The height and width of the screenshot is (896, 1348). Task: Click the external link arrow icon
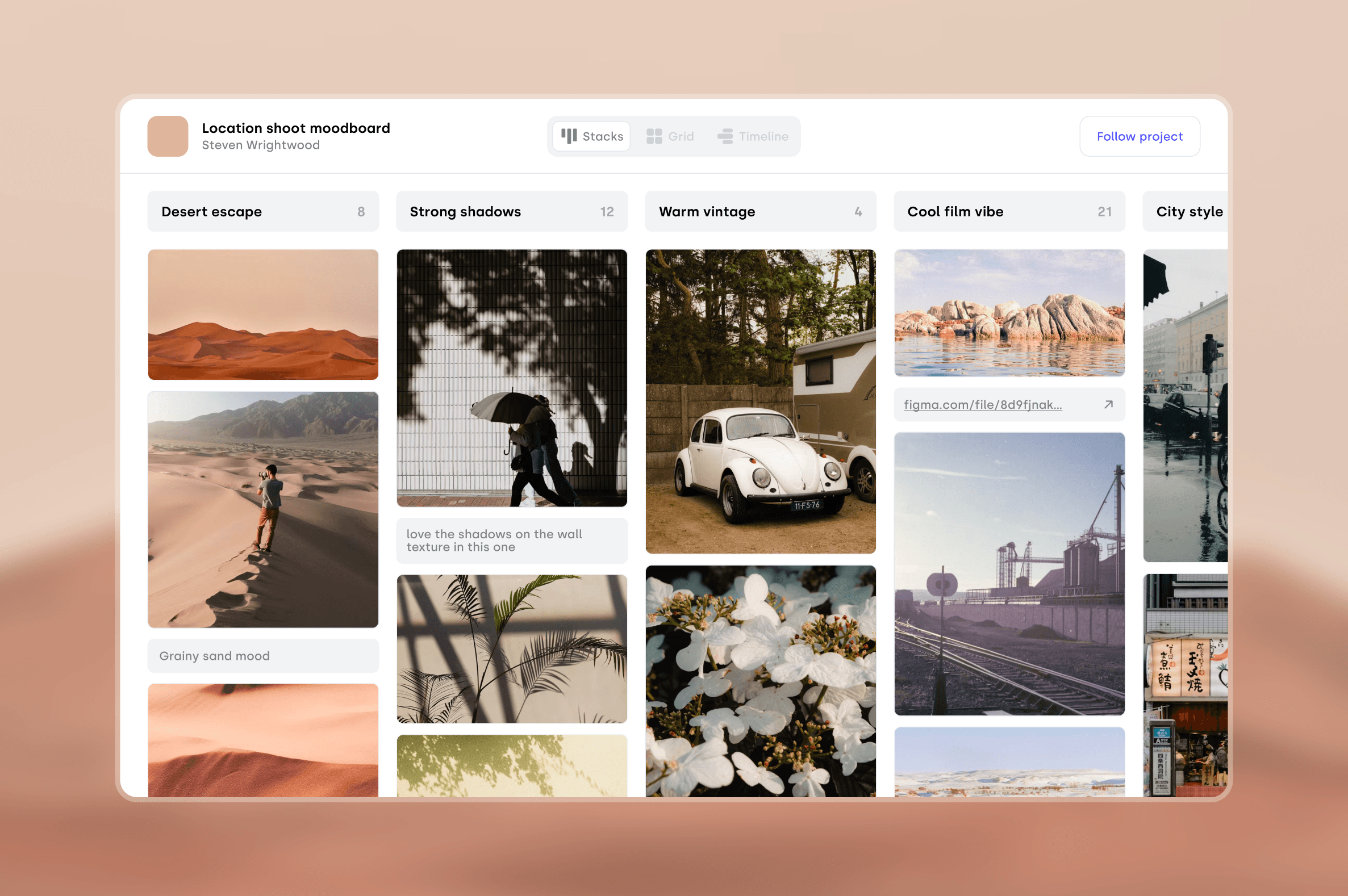[1108, 405]
